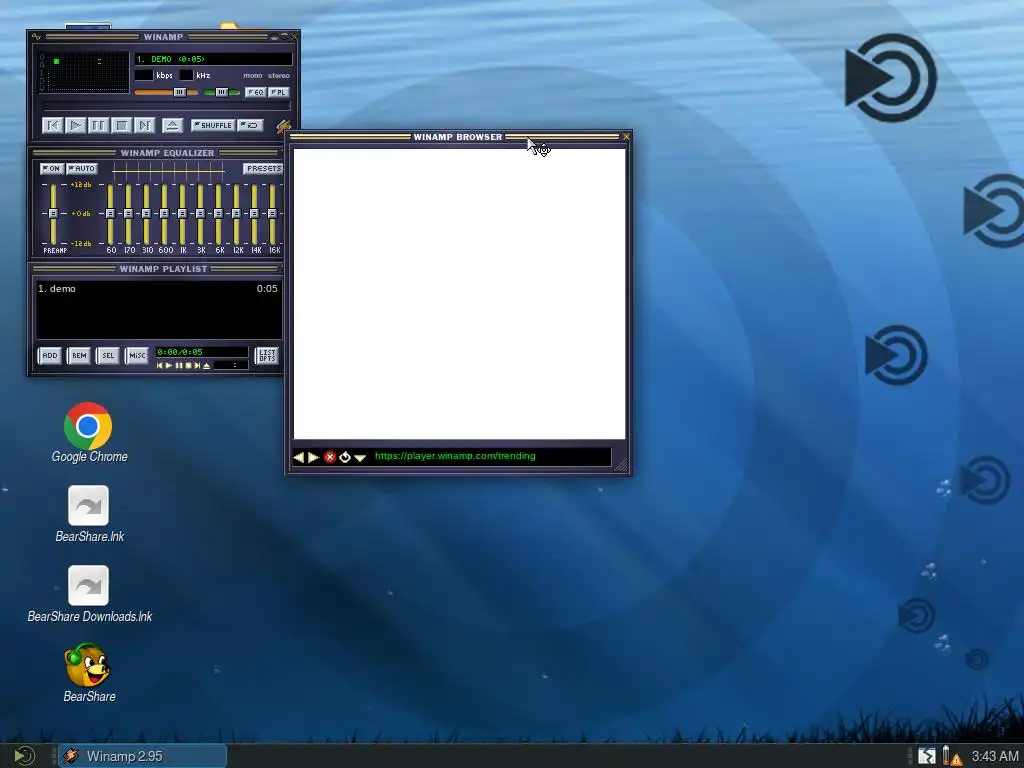1024x768 pixels.
Task: Open browser links dropdown arrow
Action: click(x=360, y=458)
